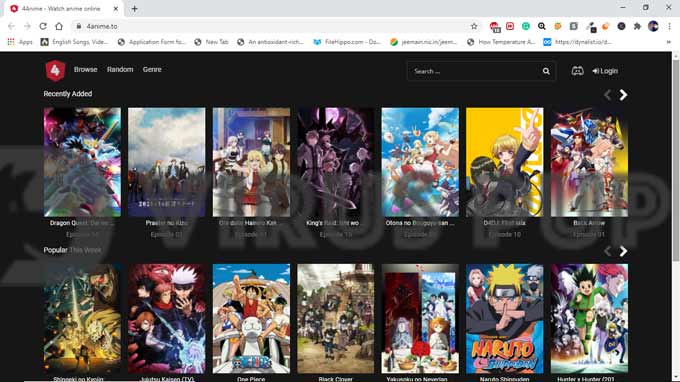Open the Application Form bookmark
Viewport: 680px width, 382px height.
(x=151, y=42)
